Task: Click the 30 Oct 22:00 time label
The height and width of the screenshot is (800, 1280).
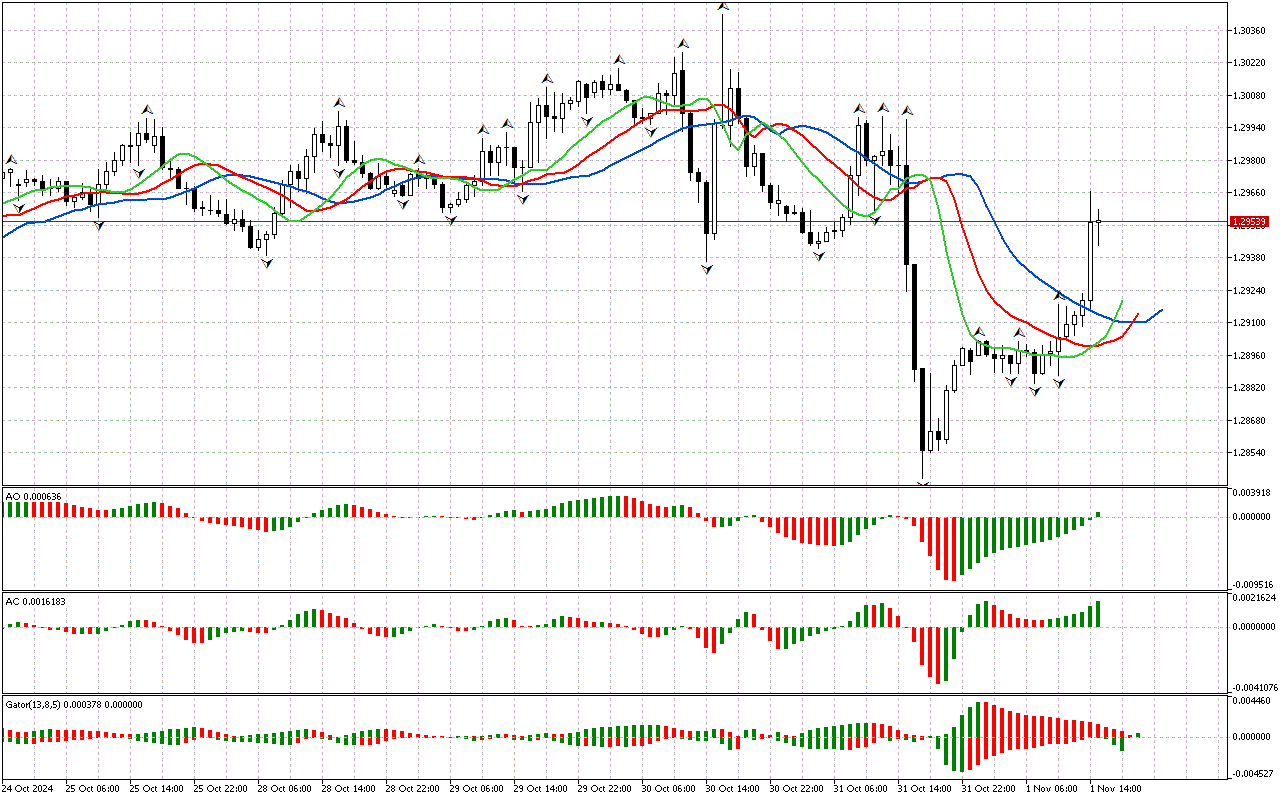Action: [x=799, y=788]
